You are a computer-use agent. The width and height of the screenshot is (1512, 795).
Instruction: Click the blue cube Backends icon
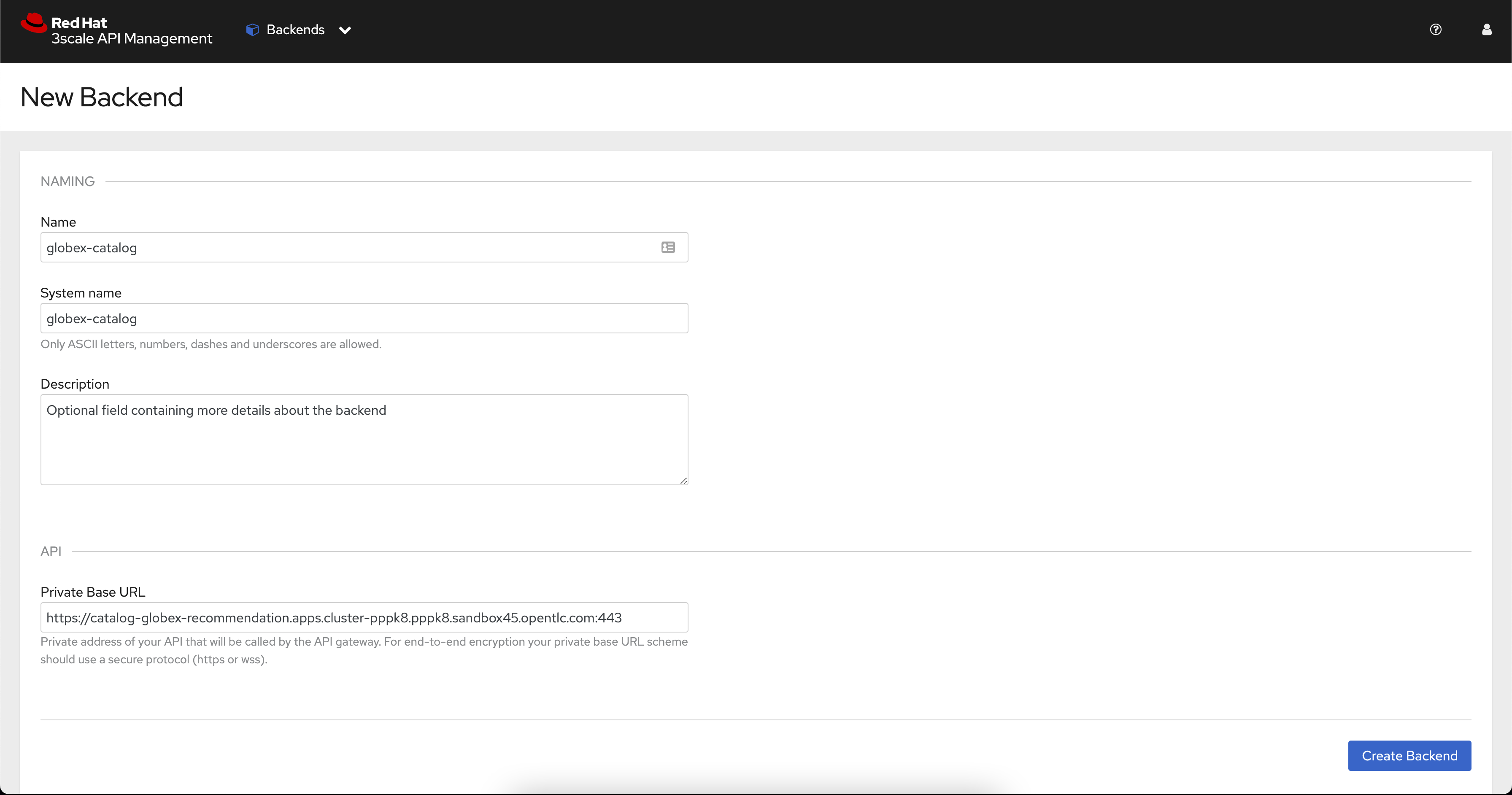(252, 30)
